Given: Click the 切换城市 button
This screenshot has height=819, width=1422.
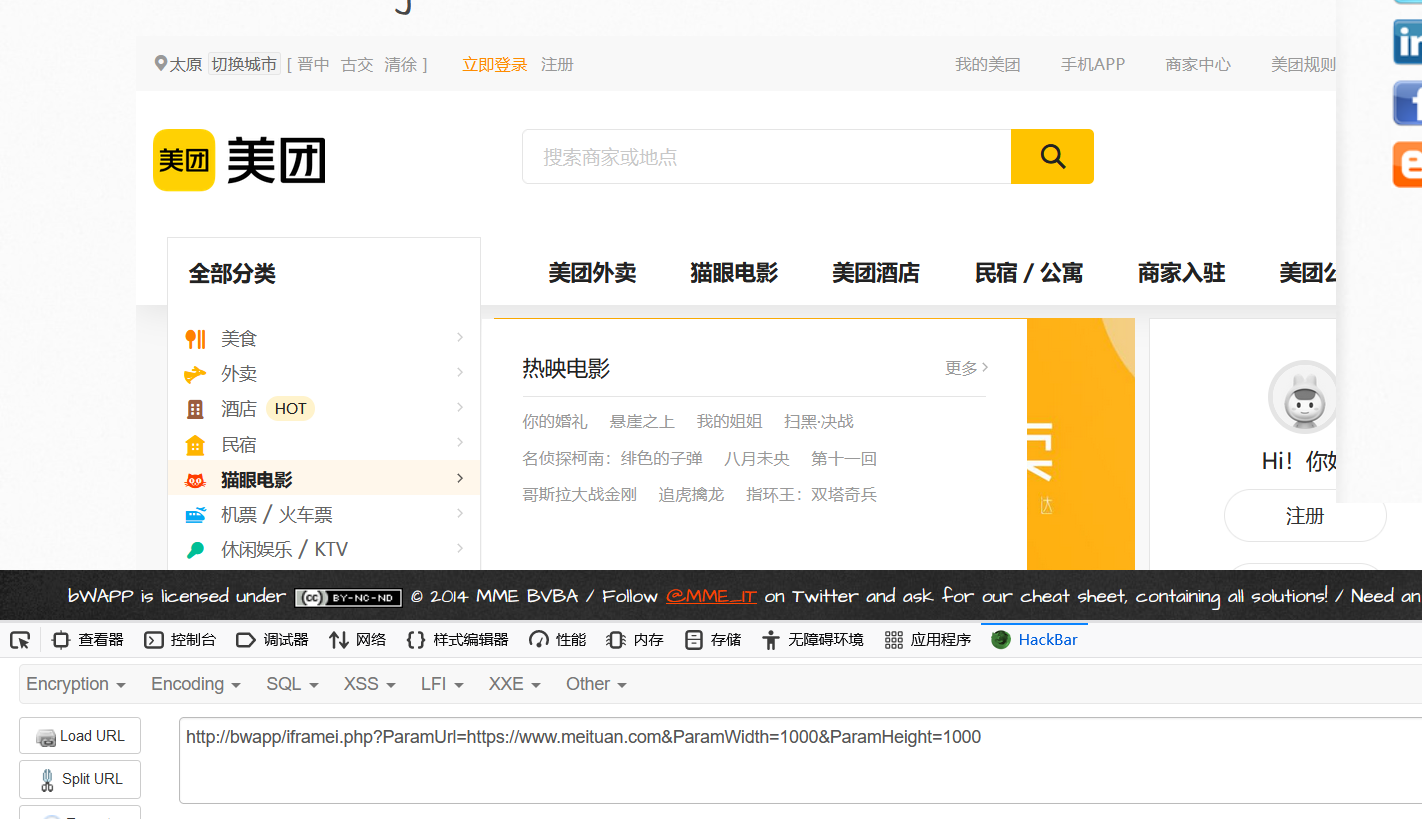Looking at the screenshot, I should pyautogui.click(x=244, y=64).
